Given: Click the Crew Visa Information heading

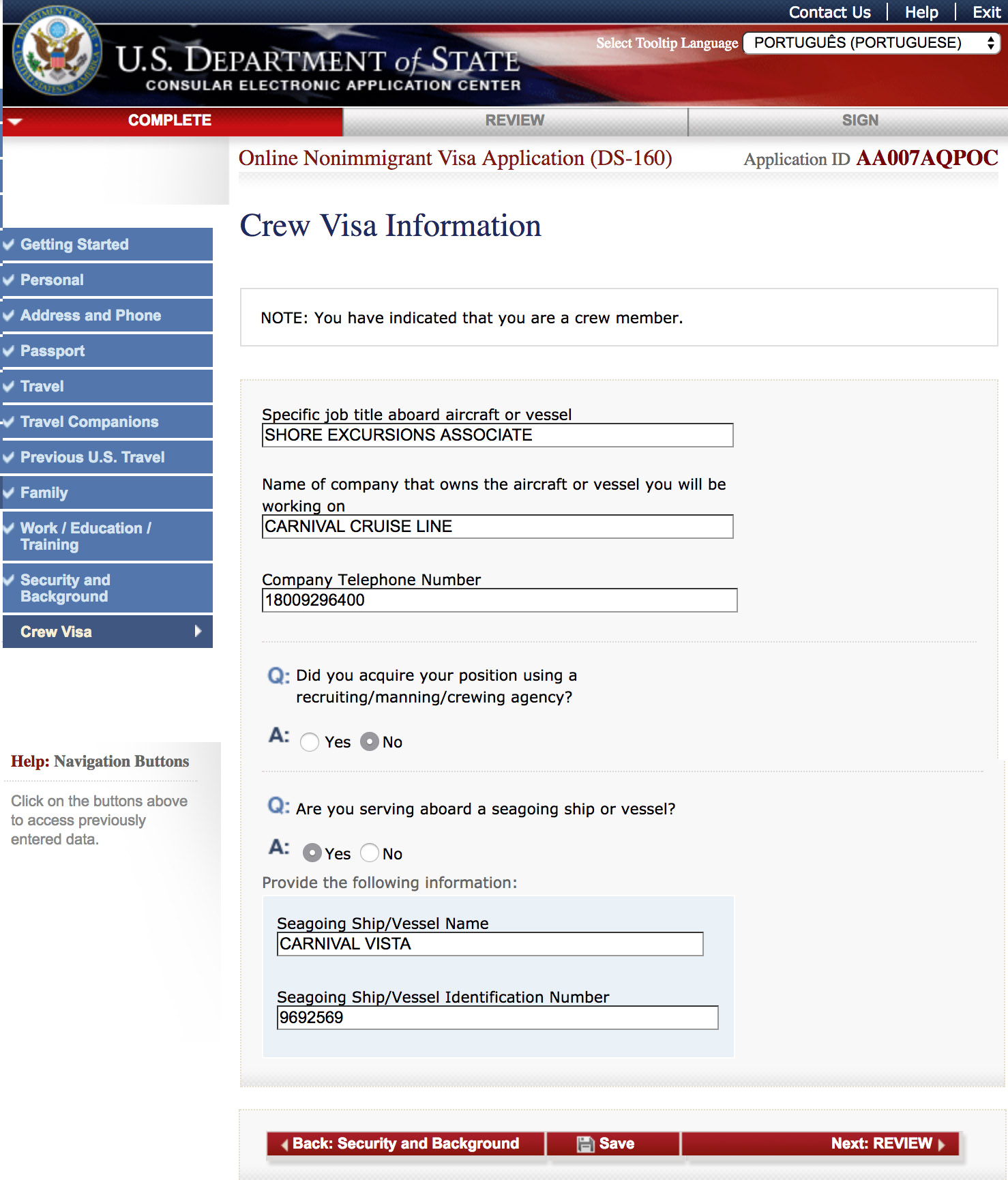Looking at the screenshot, I should click(390, 225).
